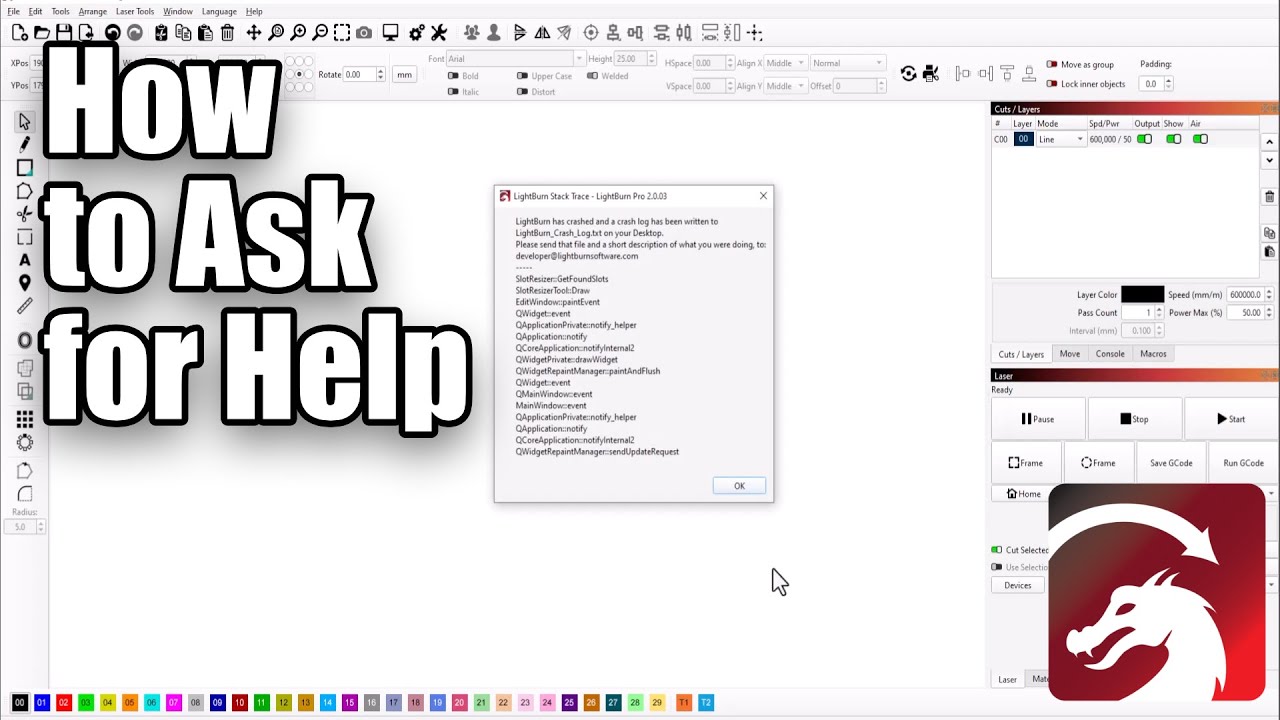Click the Rotate value stepper arrows
The width and height of the screenshot is (1280, 720).
tap(381, 75)
